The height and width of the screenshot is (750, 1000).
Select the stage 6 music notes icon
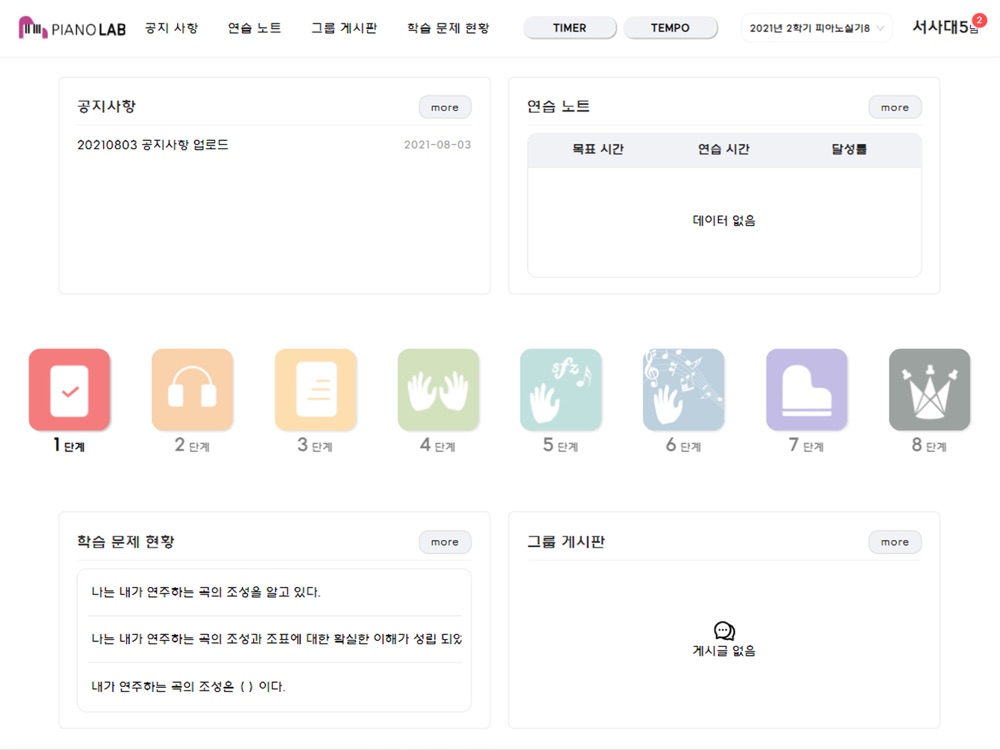click(684, 390)
